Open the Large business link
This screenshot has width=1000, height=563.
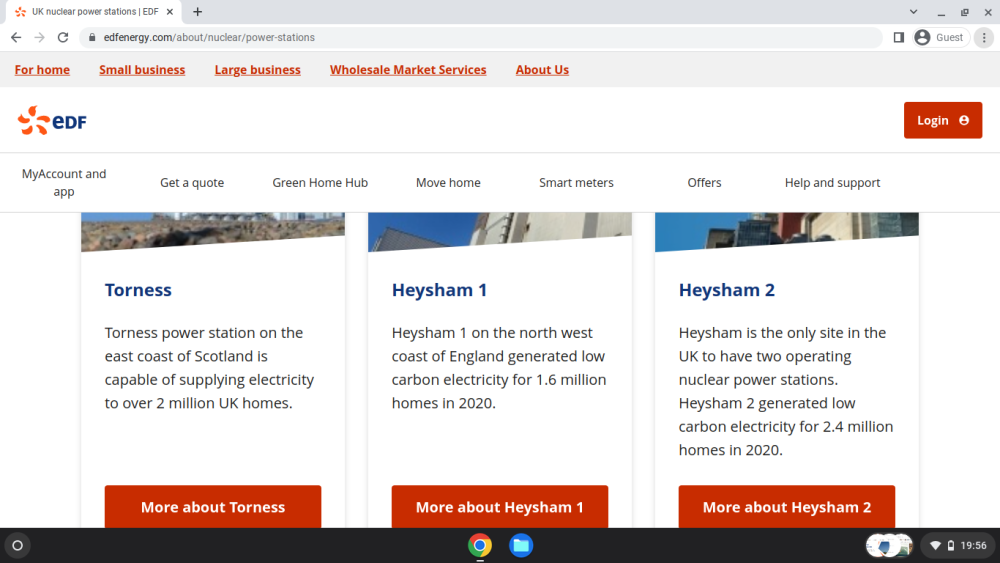coord(258,69)
